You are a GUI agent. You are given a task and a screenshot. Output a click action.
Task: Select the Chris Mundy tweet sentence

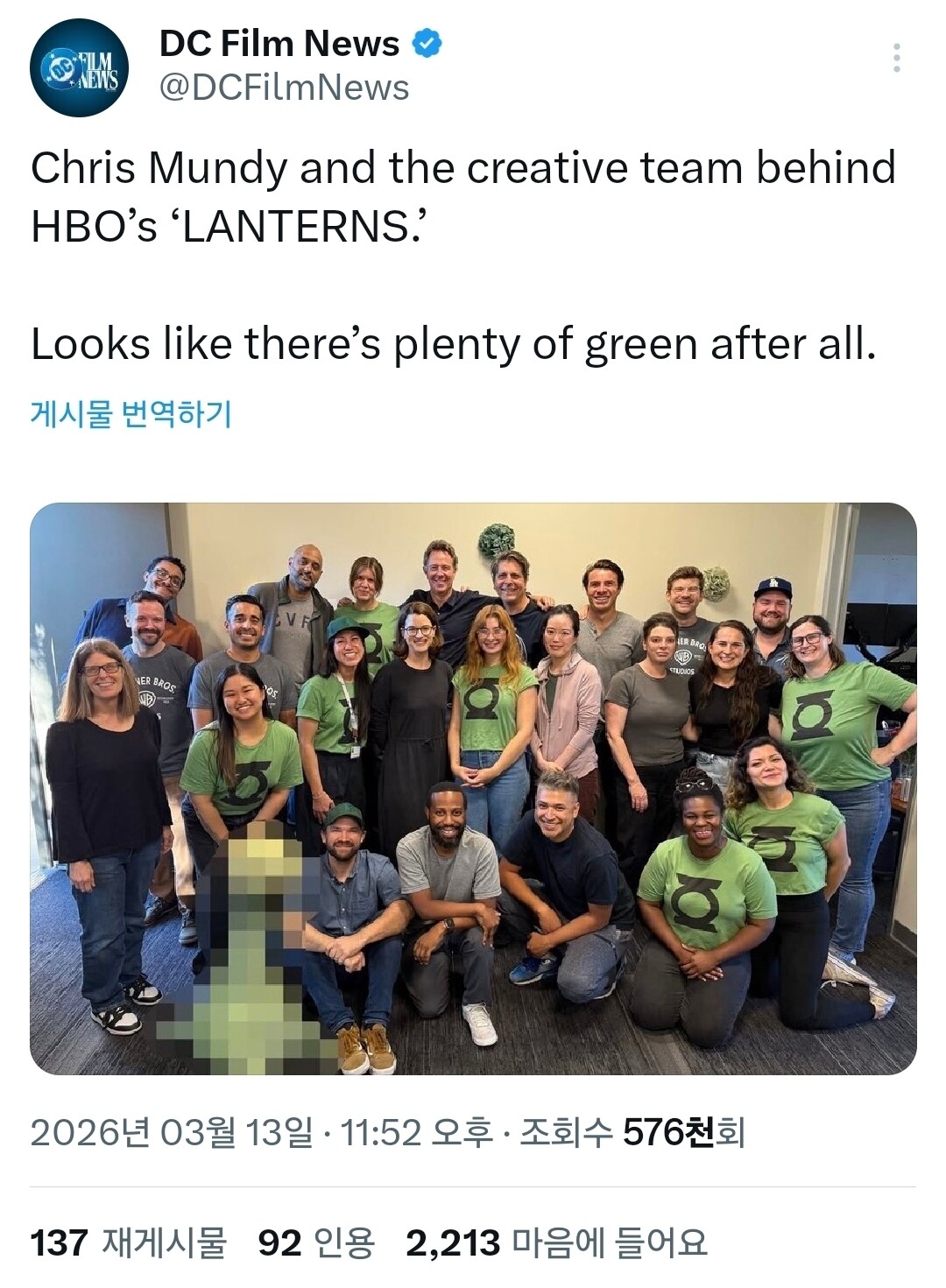463,197
